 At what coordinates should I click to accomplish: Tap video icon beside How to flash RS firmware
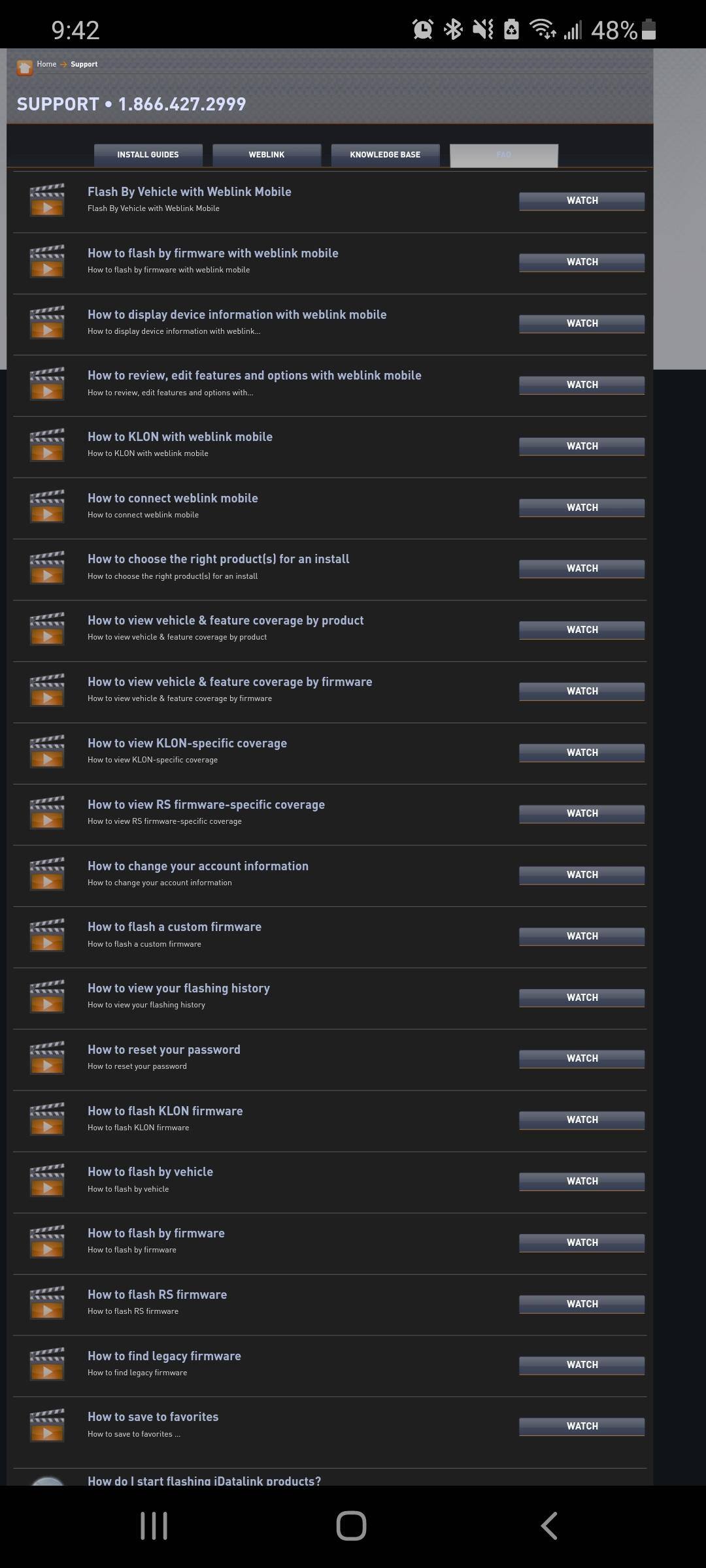tap(47, 1303)
